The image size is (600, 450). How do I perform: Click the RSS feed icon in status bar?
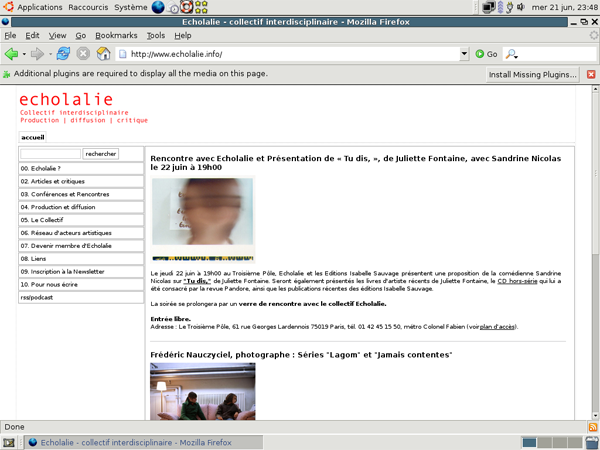click(x=589, y=426)
